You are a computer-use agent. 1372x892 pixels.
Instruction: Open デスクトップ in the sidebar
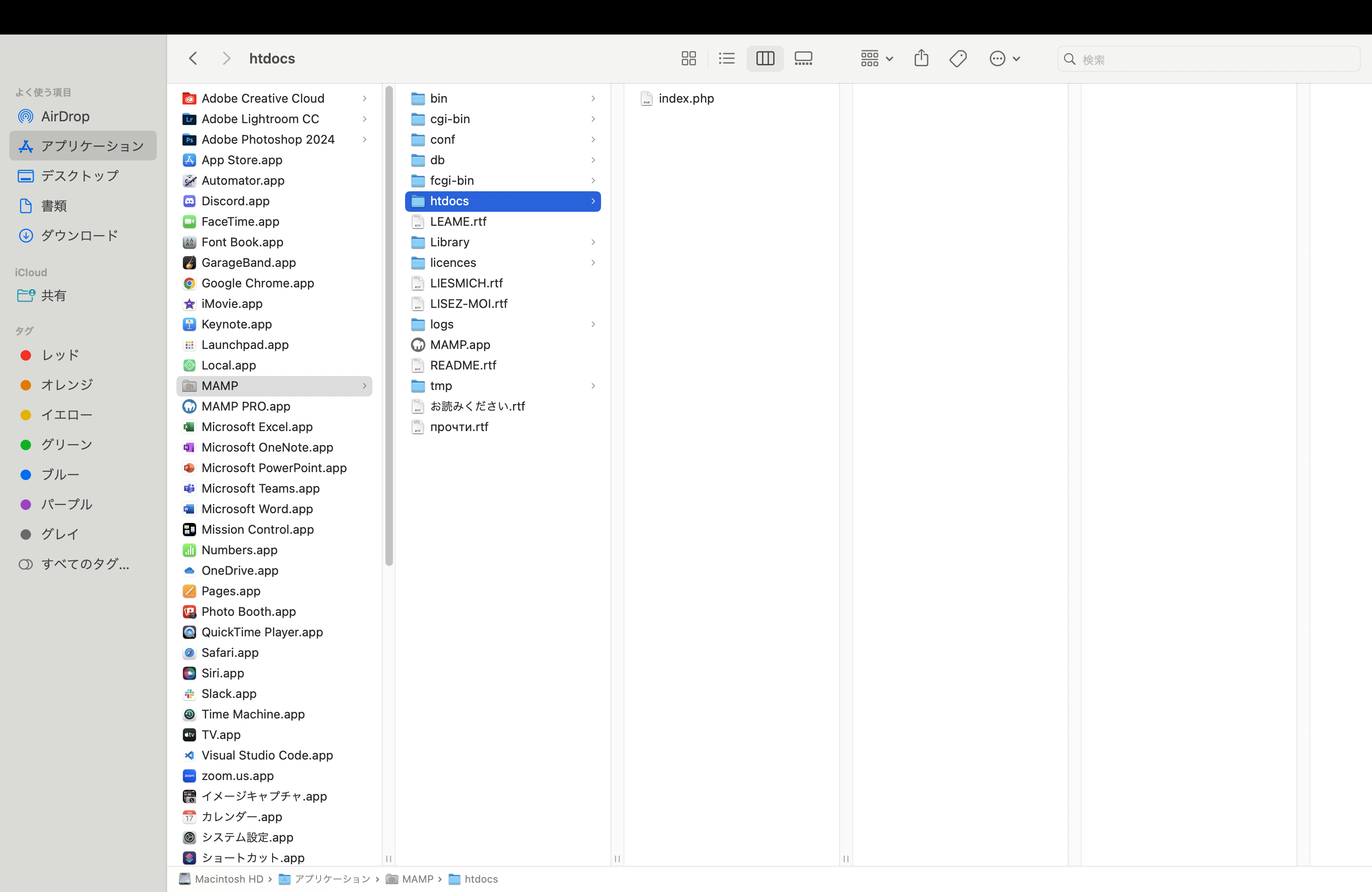83,176
